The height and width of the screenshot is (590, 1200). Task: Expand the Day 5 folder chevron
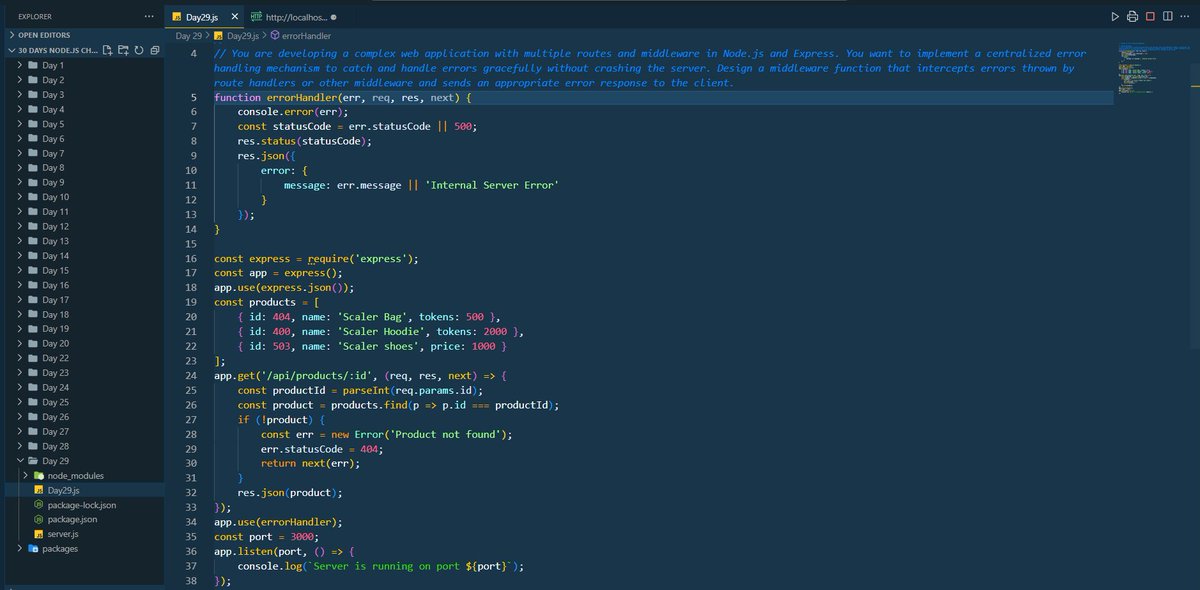[20, 124]
